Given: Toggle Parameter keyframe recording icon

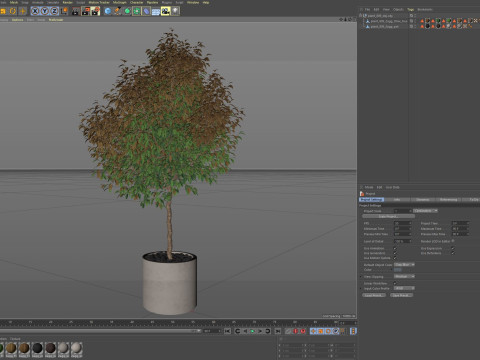Looking at the screenshot, I should pos(336,331).
